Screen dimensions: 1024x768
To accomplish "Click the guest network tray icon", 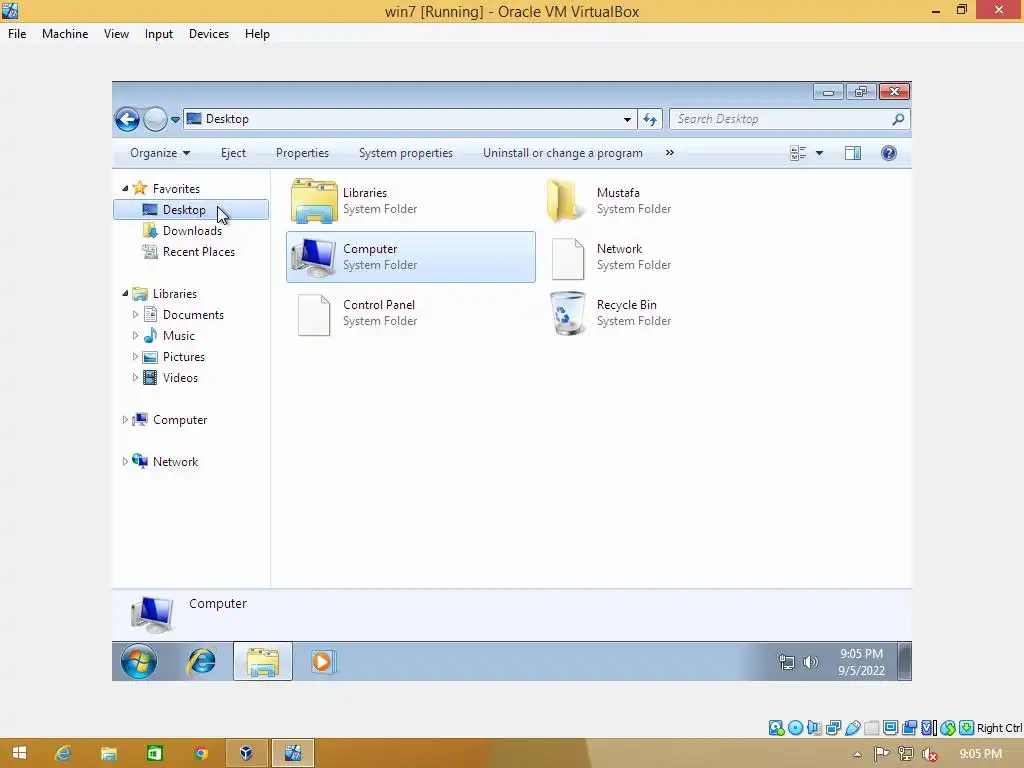I will pos(787,662).
